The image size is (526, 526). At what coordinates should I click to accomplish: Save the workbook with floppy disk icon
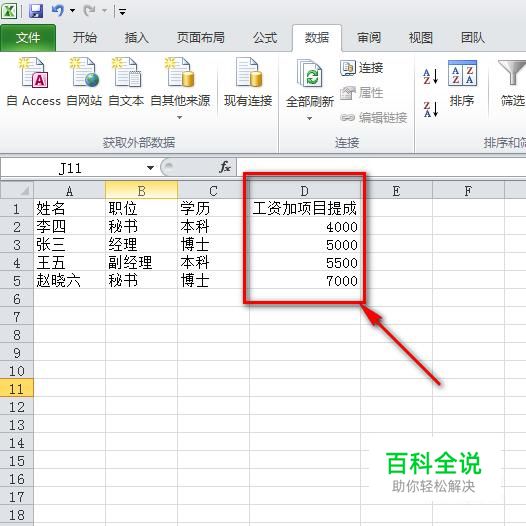(36, 11)
